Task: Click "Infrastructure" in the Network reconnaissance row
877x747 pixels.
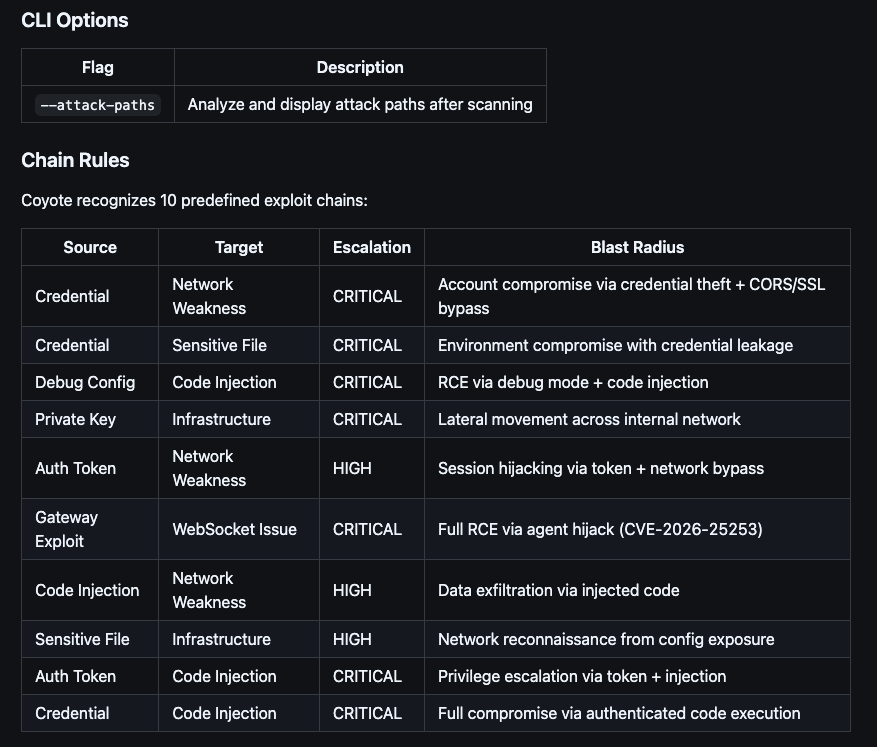Action: click(221, 640)
